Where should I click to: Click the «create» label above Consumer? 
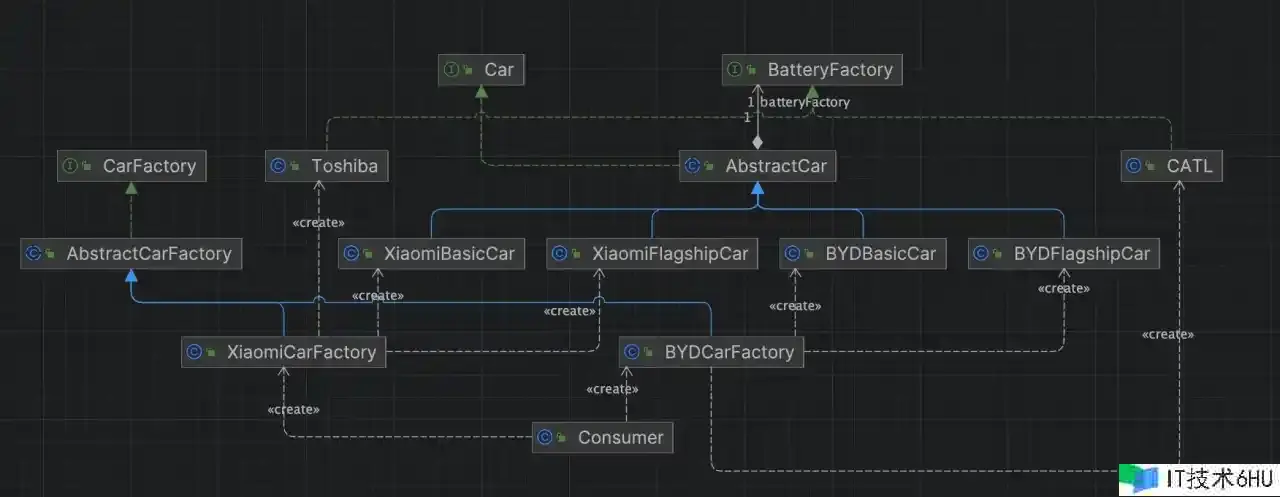point(612,389)
